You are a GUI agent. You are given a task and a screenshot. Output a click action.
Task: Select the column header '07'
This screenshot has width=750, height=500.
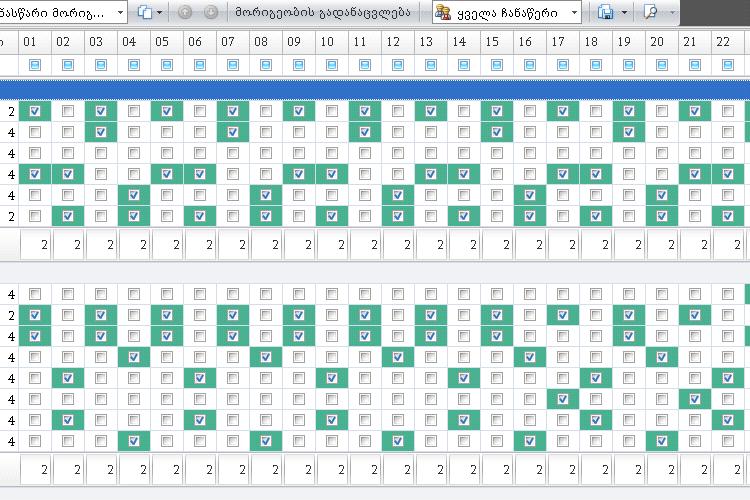[x=233, y=42]
